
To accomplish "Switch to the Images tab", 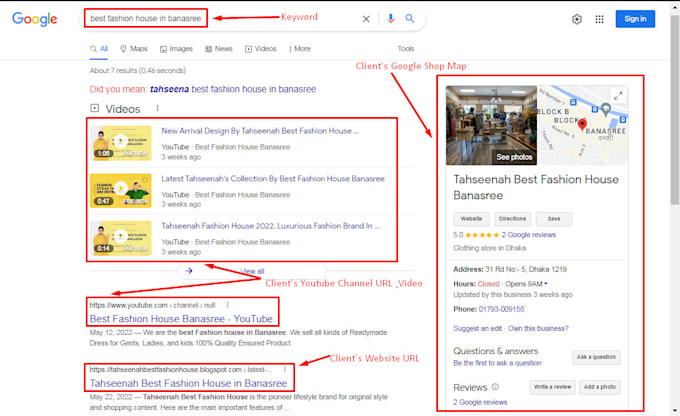I will pyautogui.click(x=176, y=49).
